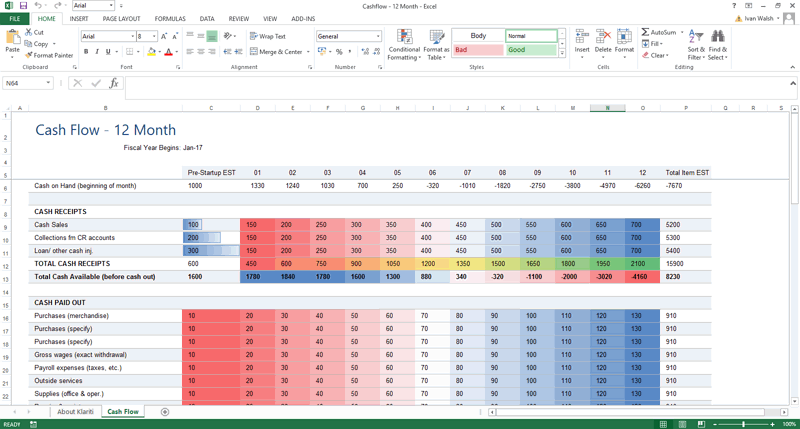Expand the General number format dropdown

point(378,37)
